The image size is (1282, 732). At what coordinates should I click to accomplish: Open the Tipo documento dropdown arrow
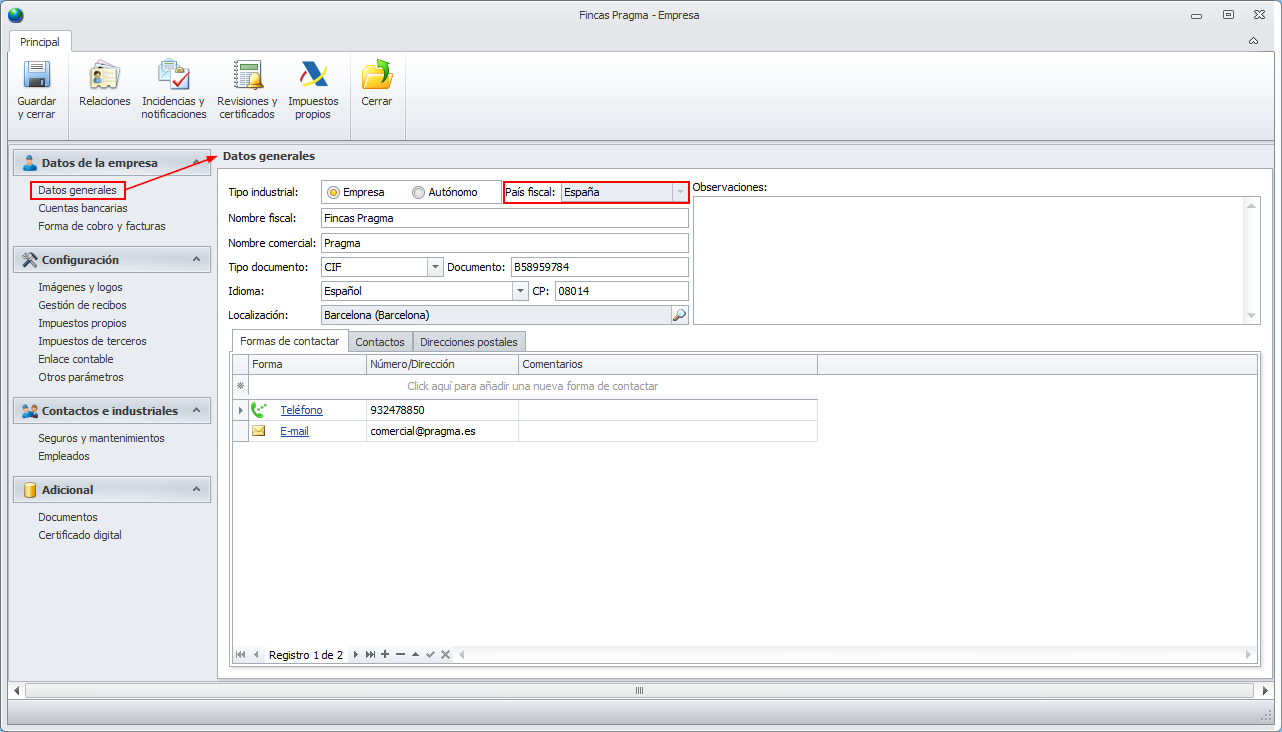pyautogui.click(x=435, y=267)
